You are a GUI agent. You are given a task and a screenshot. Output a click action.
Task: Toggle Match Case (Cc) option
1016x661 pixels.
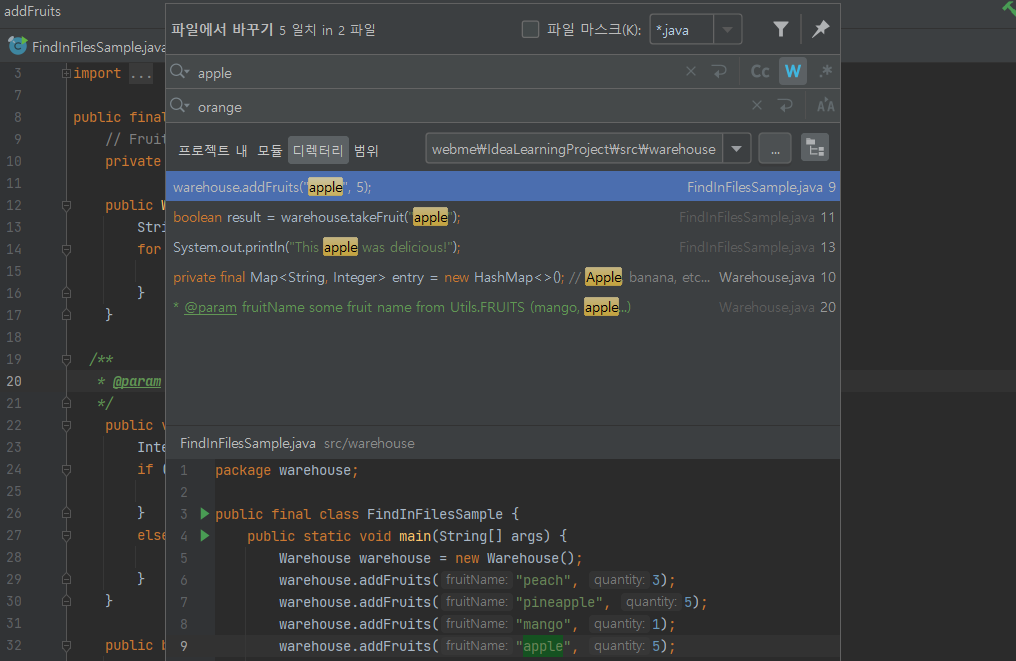point(760,71)
